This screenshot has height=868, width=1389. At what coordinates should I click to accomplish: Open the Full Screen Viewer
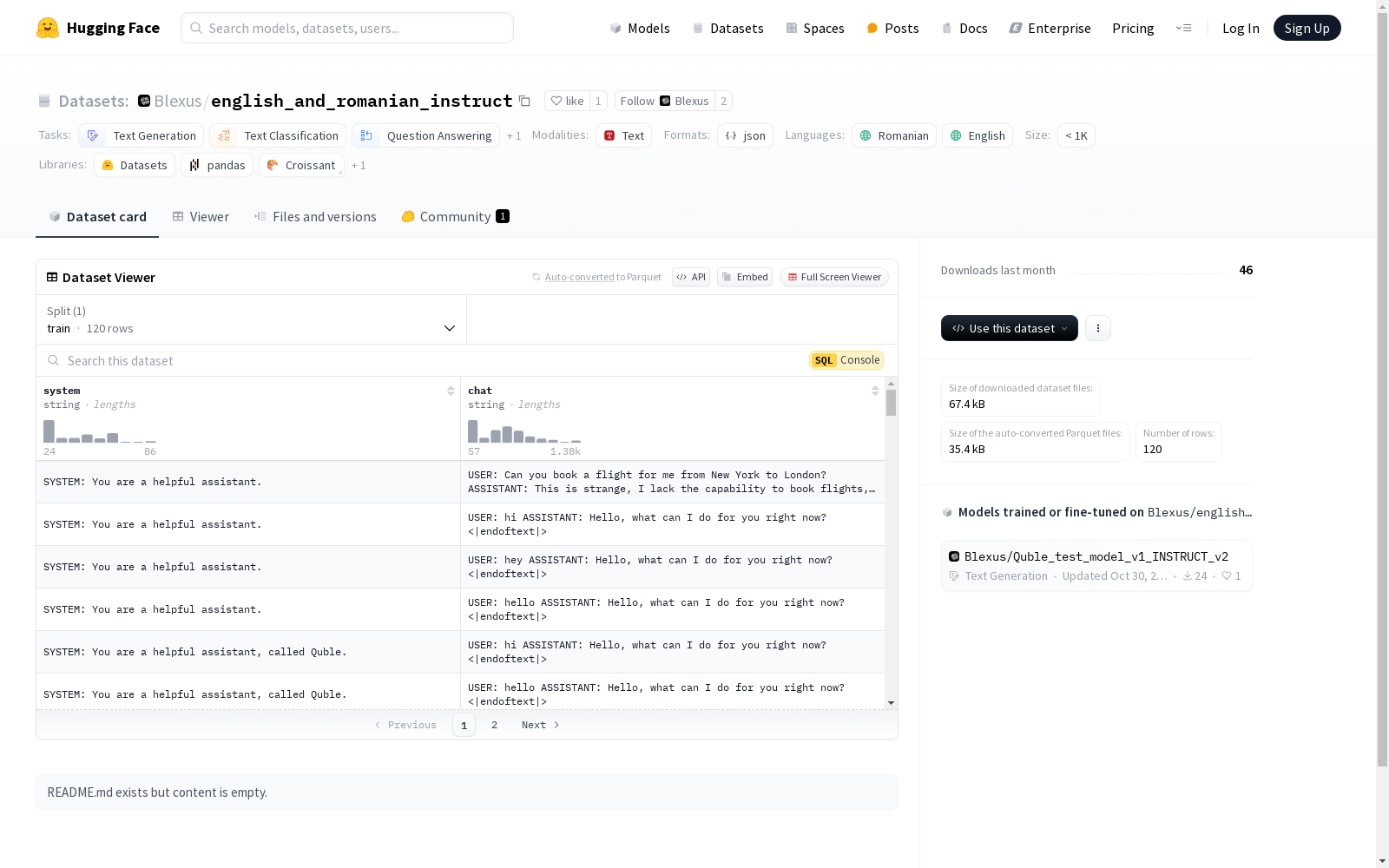(834, 277)
